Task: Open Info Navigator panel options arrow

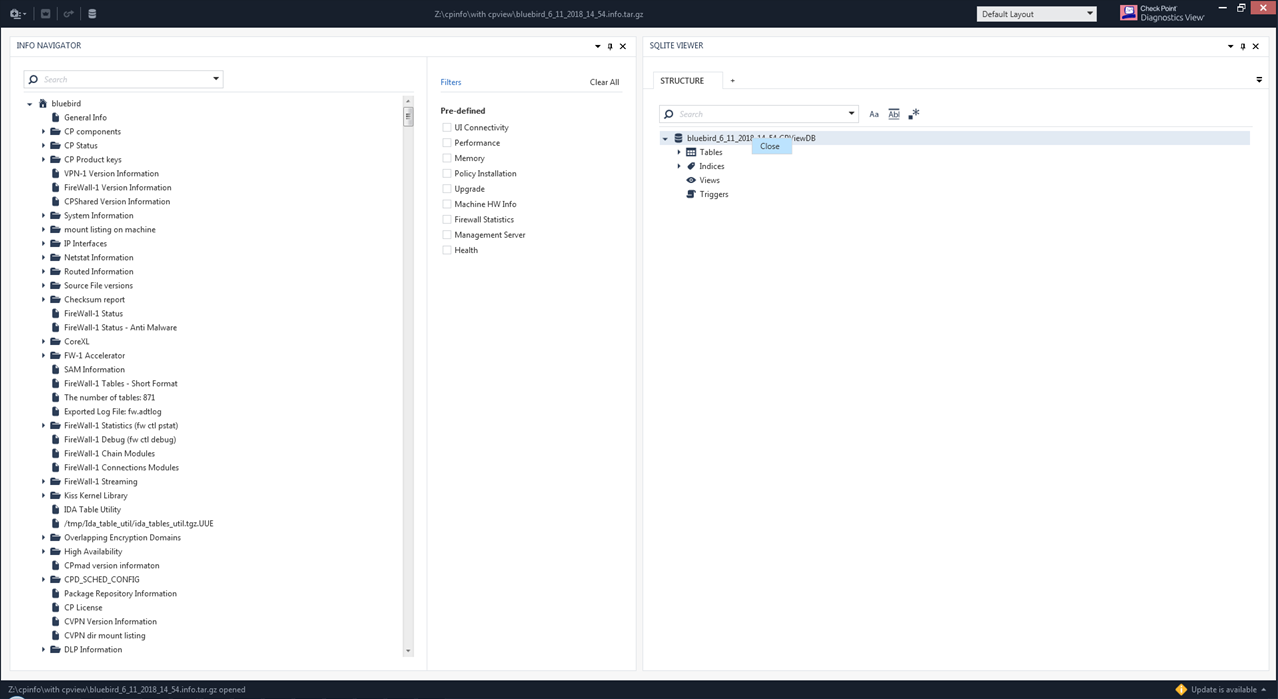Action: point(598,46)
